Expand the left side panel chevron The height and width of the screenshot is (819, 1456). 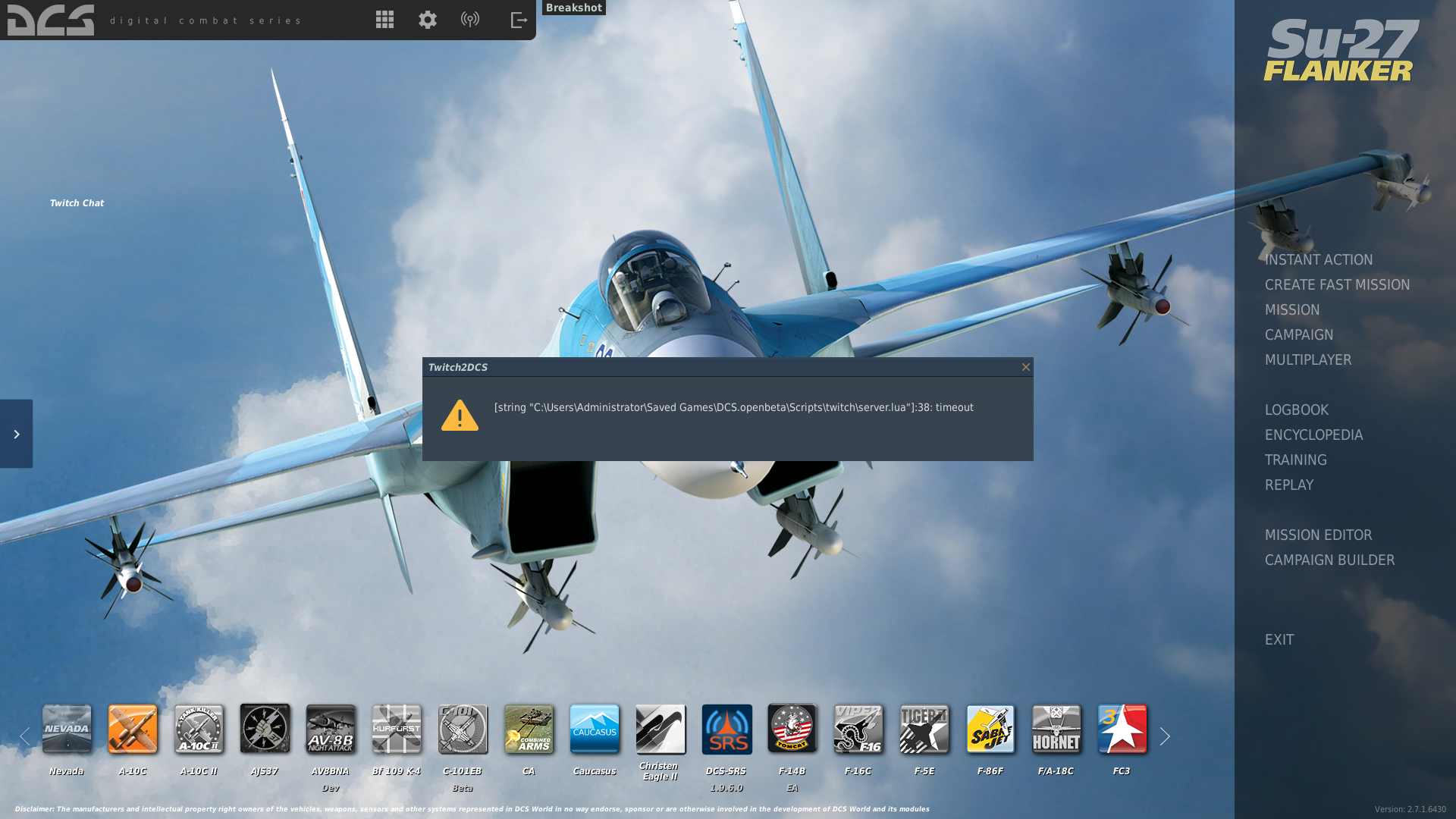[x=16, y=434]
